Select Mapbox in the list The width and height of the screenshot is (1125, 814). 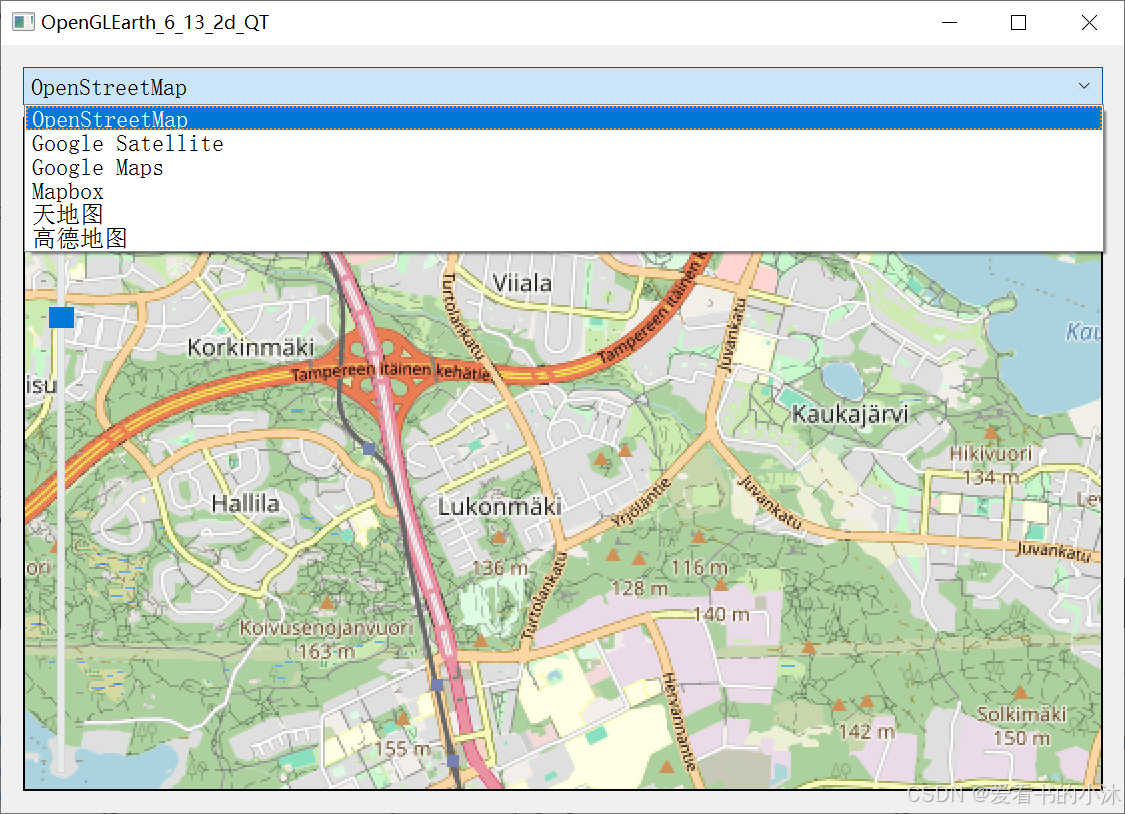[563, 191]
